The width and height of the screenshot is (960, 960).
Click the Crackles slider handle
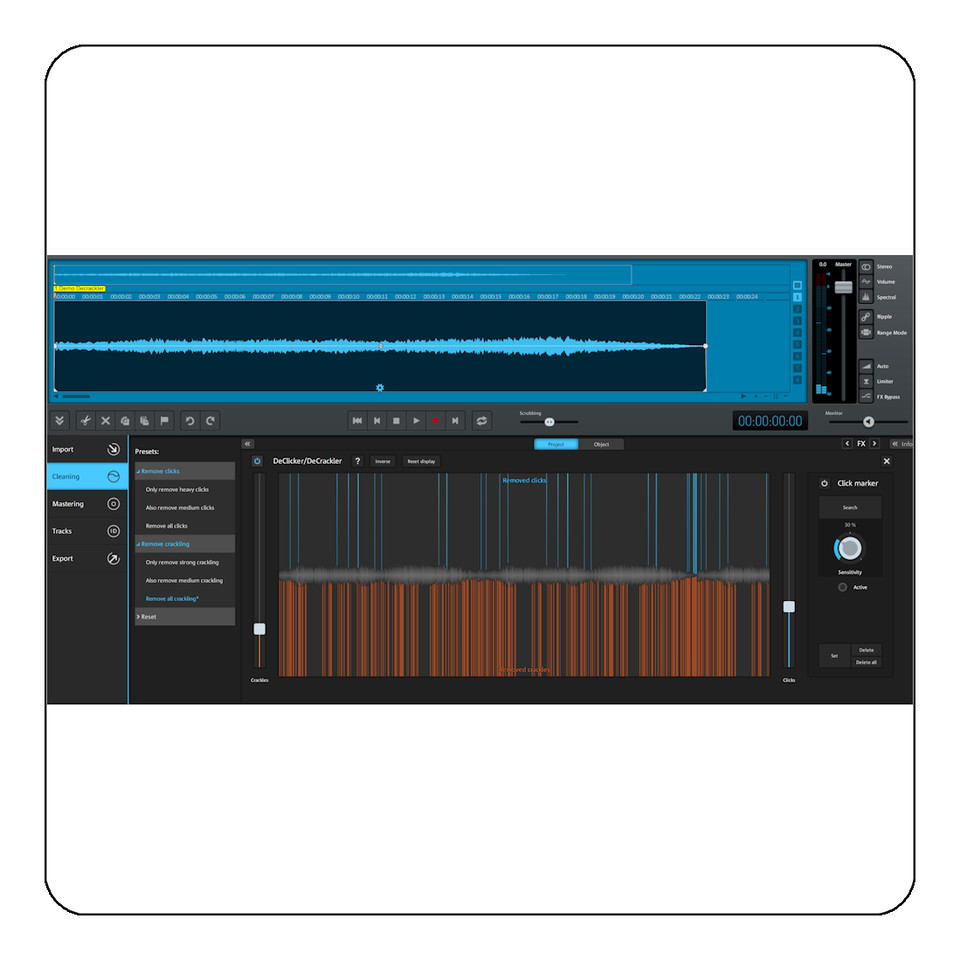click(x=260, y=629)
